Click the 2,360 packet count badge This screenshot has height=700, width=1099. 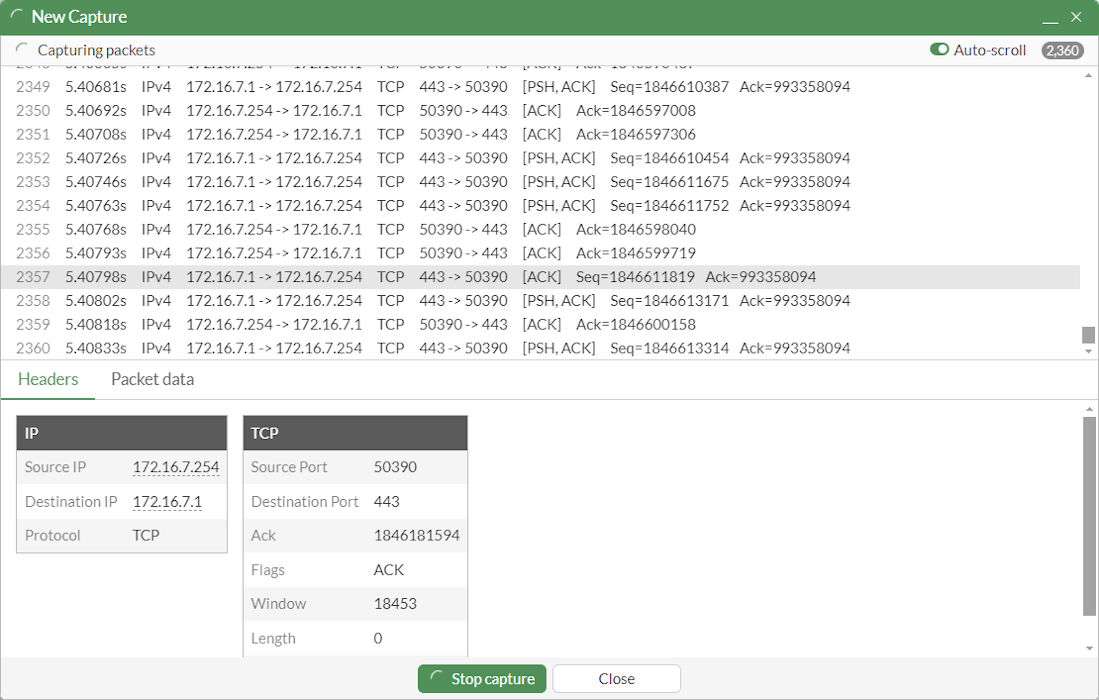[1061, 49]
